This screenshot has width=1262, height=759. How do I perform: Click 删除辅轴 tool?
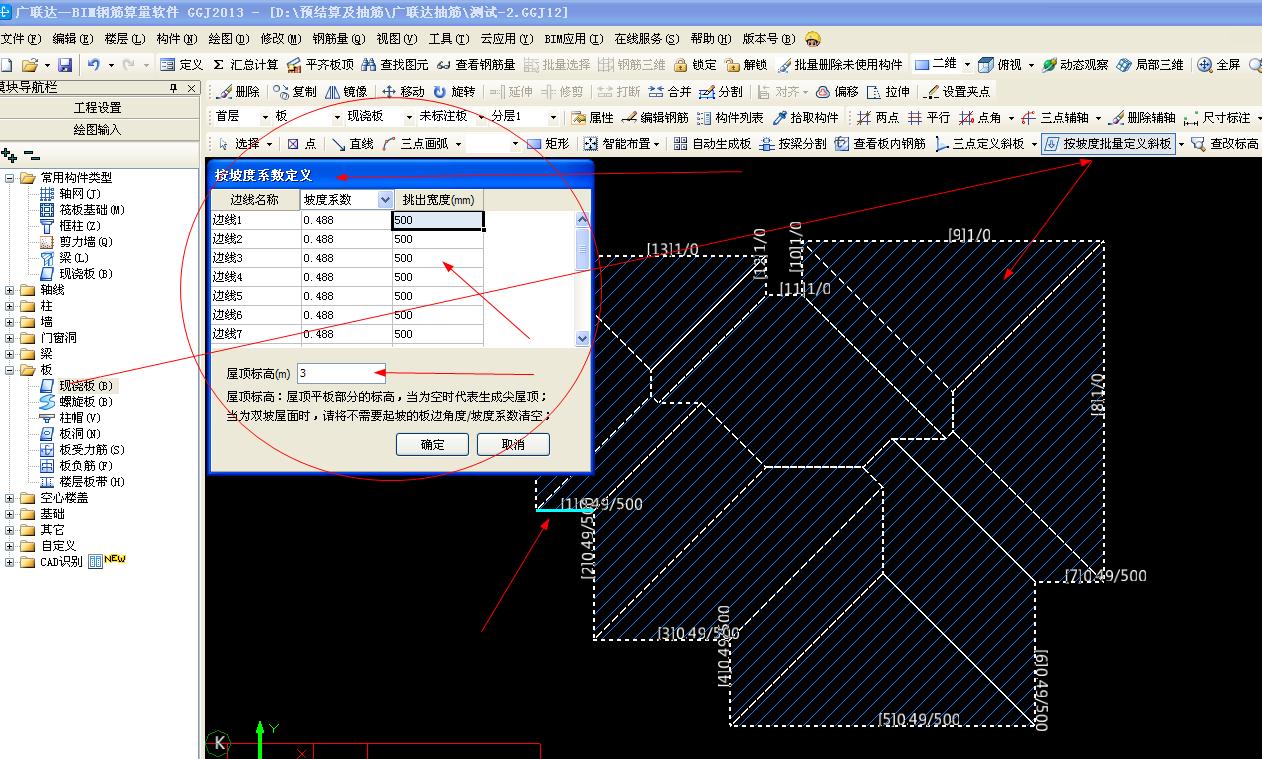pos(1142,117)
